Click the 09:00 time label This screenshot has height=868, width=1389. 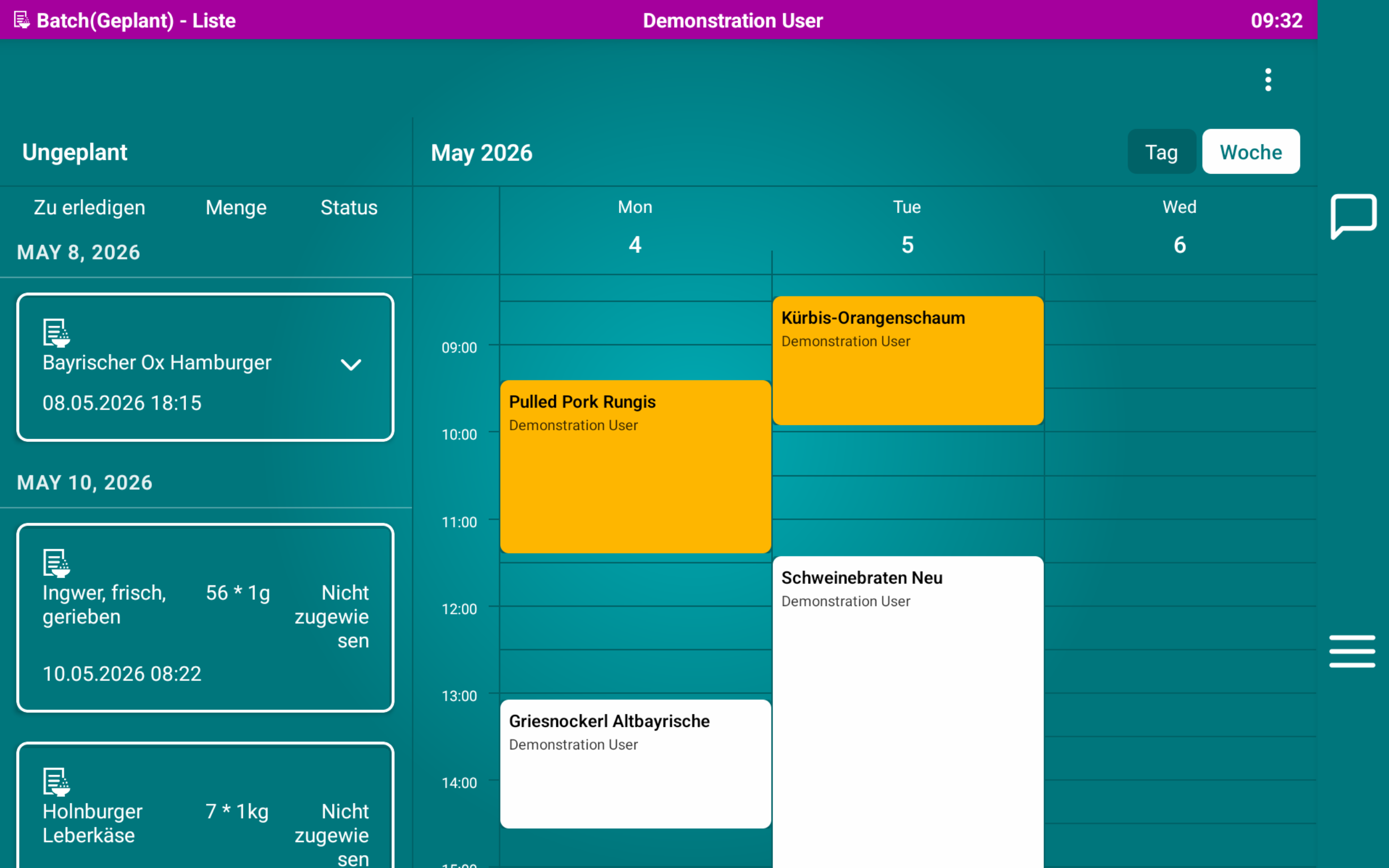tap(459, 347)
